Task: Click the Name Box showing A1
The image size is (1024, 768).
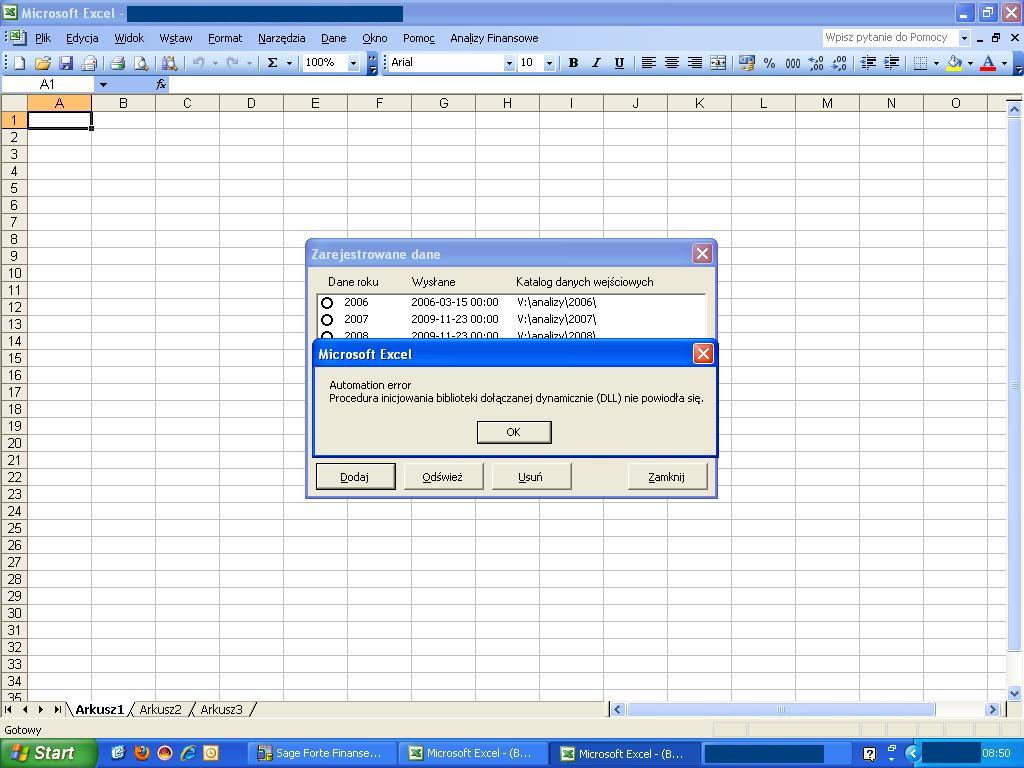Action: (48, 84)
